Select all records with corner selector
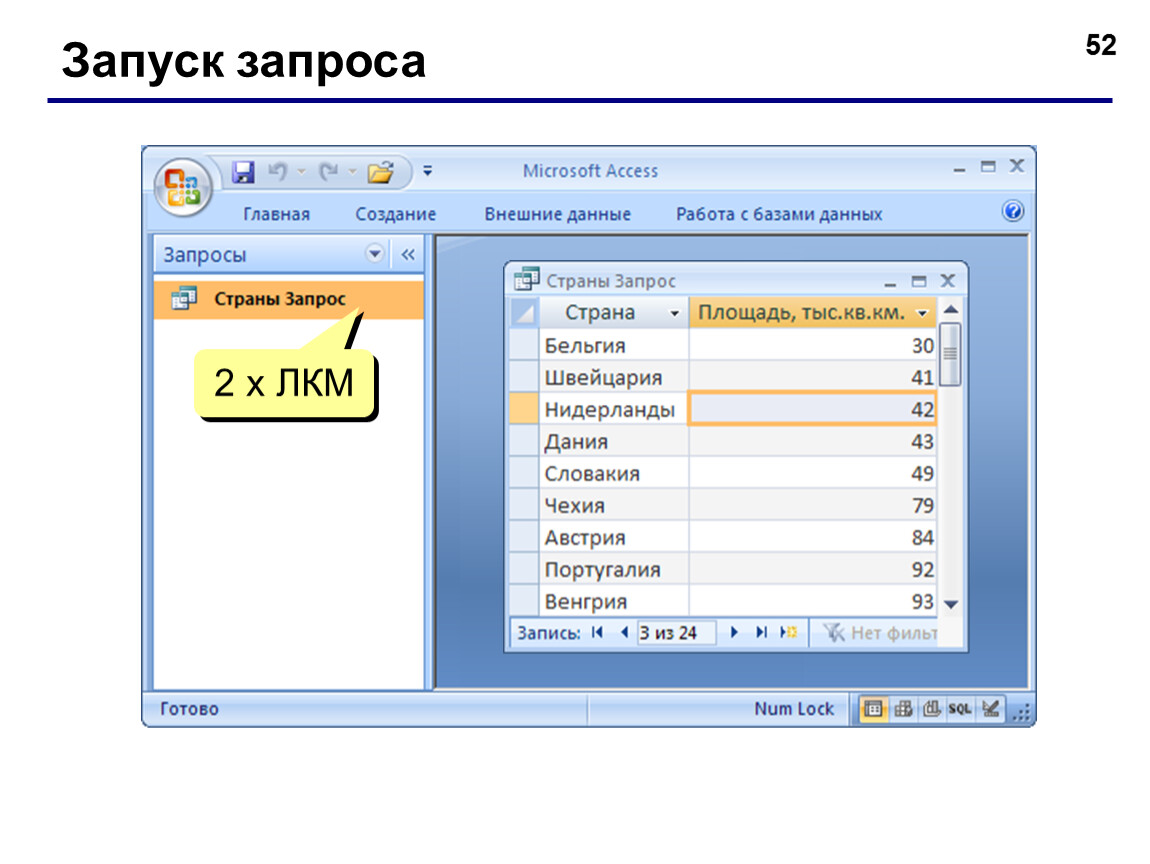This screenshot has height=864, width=1150. 524,313
